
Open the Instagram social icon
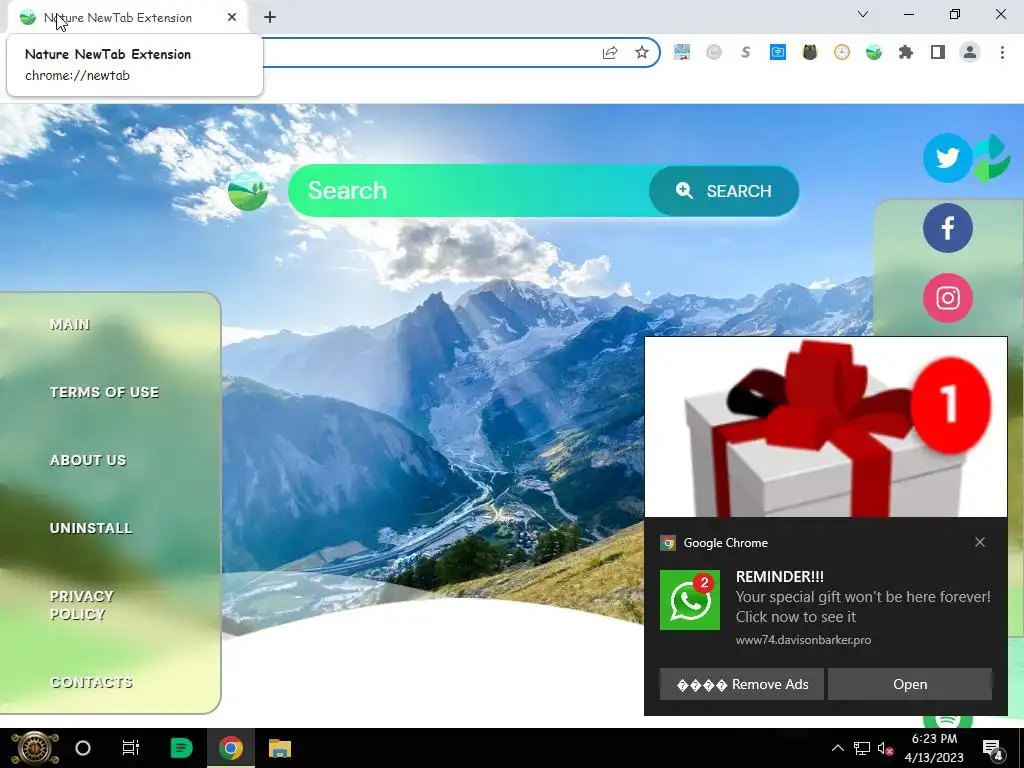point(948,298)
